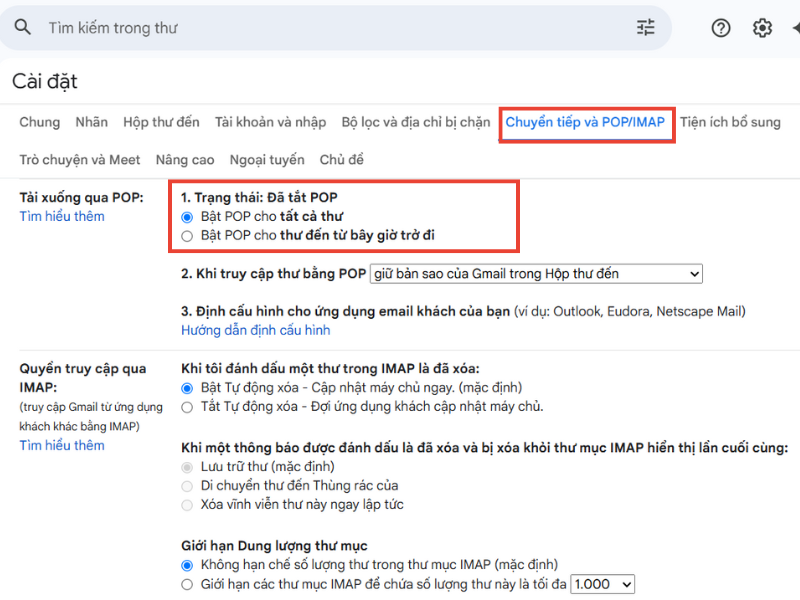The height and width of the screenshot is (600, 800).
Task: Choose move message to Trash option
Action: tap(185, 486)
